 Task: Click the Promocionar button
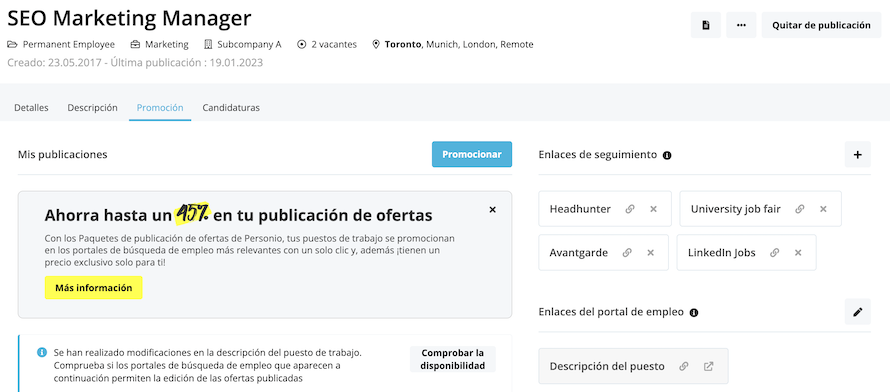(472, 154)
